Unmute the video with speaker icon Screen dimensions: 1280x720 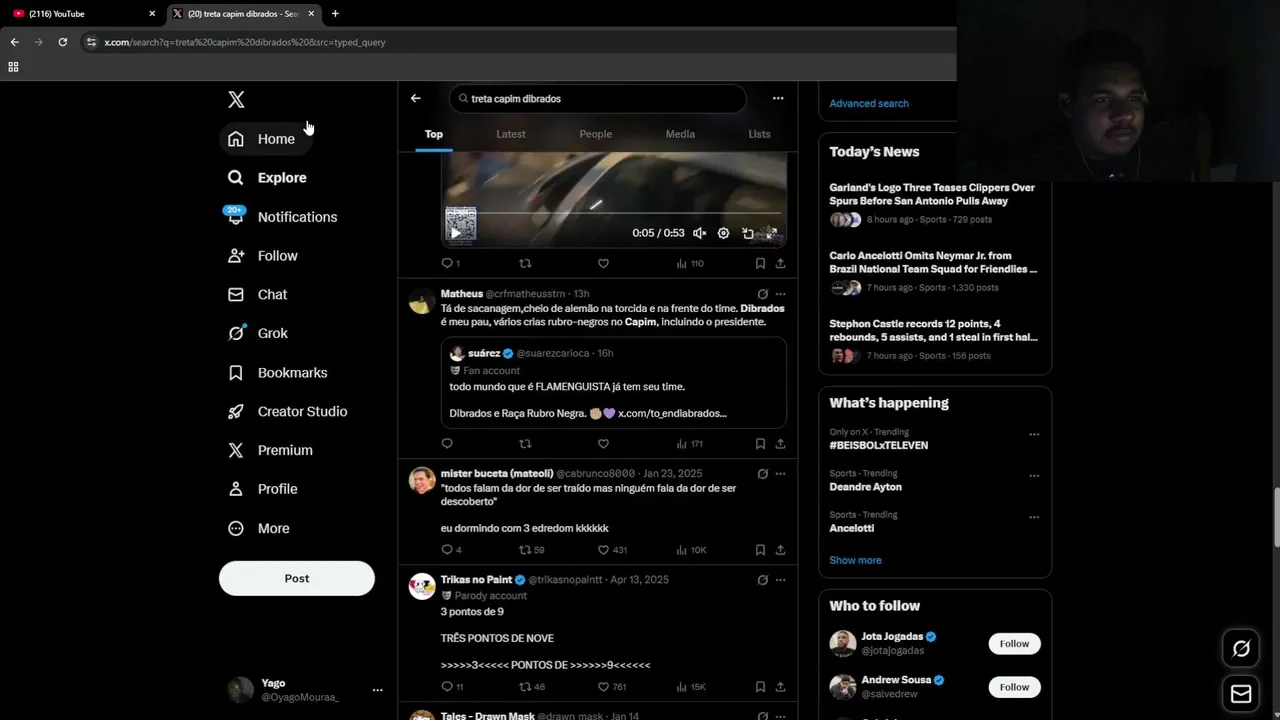click(x=700, y=233)
